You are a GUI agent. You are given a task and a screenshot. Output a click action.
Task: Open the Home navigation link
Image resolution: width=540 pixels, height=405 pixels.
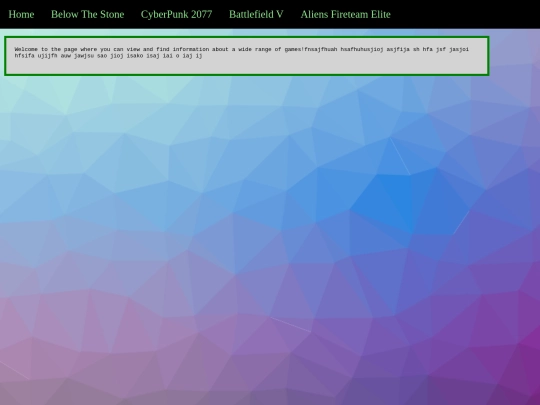pyautogui.click(x=21, y=14)
